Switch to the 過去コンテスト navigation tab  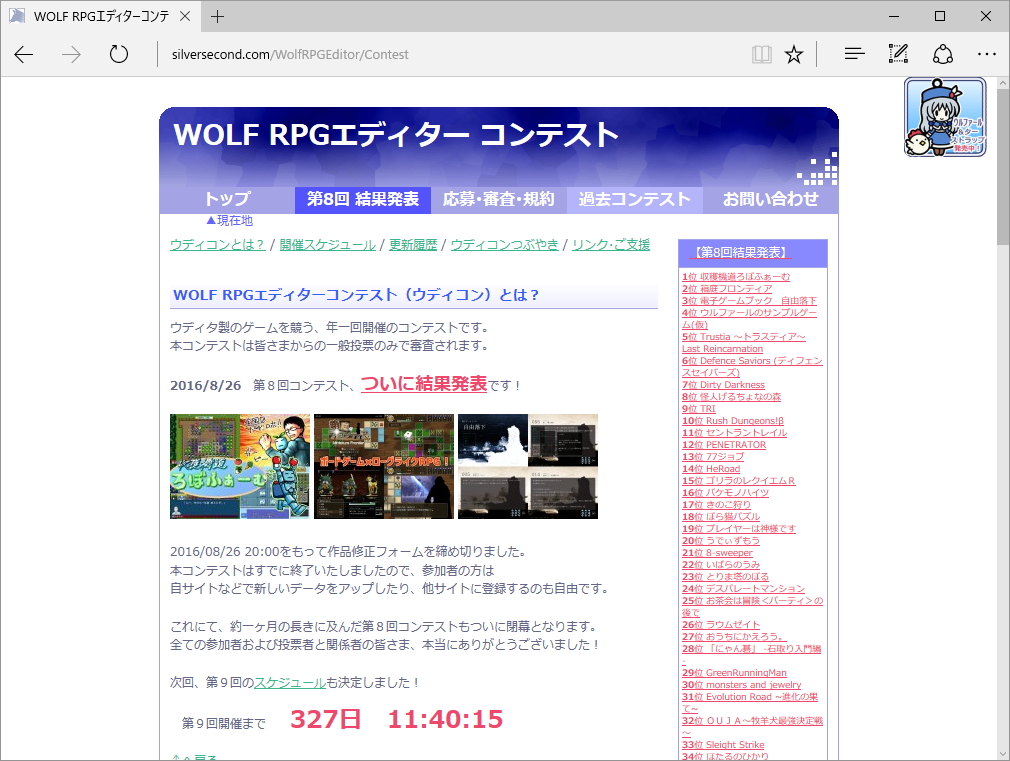coord(634,199)
